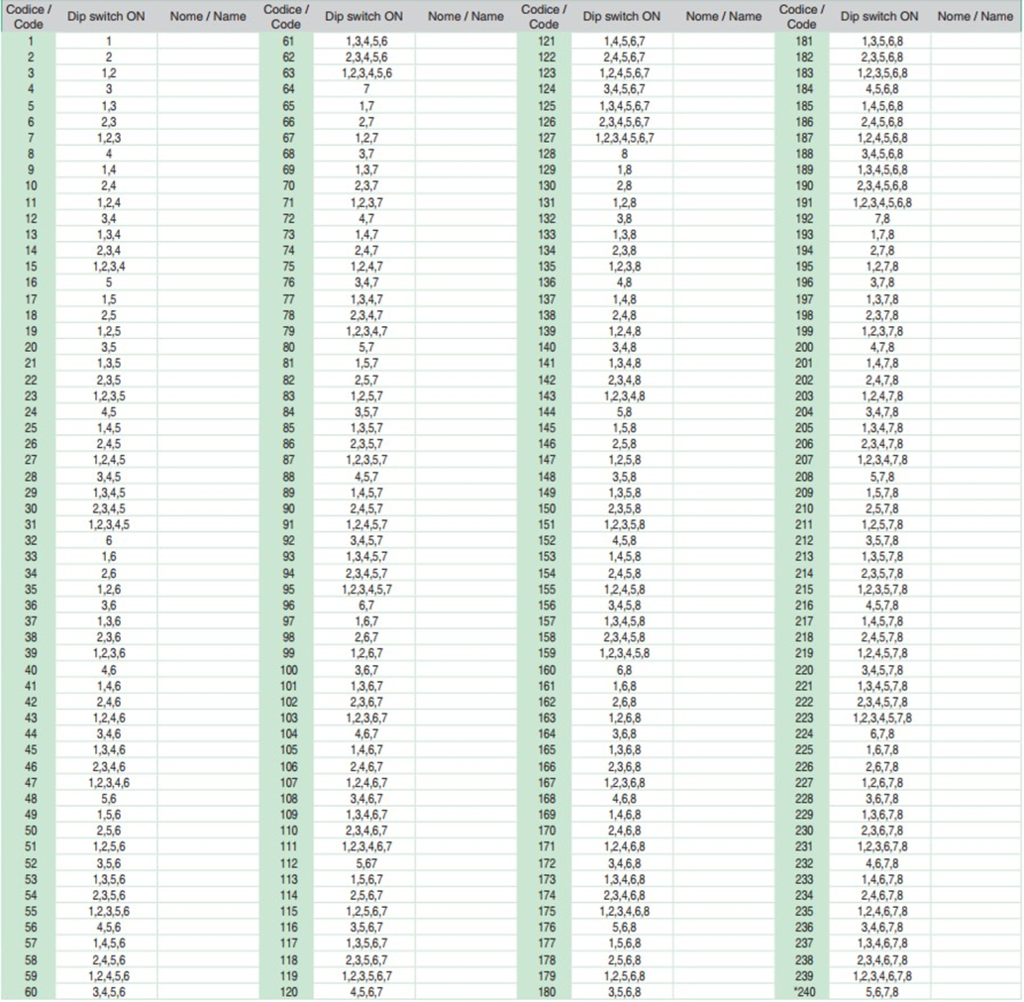Click Codice / Code header above code 61
Image resolution: width=1024 pixels, height=1002 pixels.
coord(287,16)
